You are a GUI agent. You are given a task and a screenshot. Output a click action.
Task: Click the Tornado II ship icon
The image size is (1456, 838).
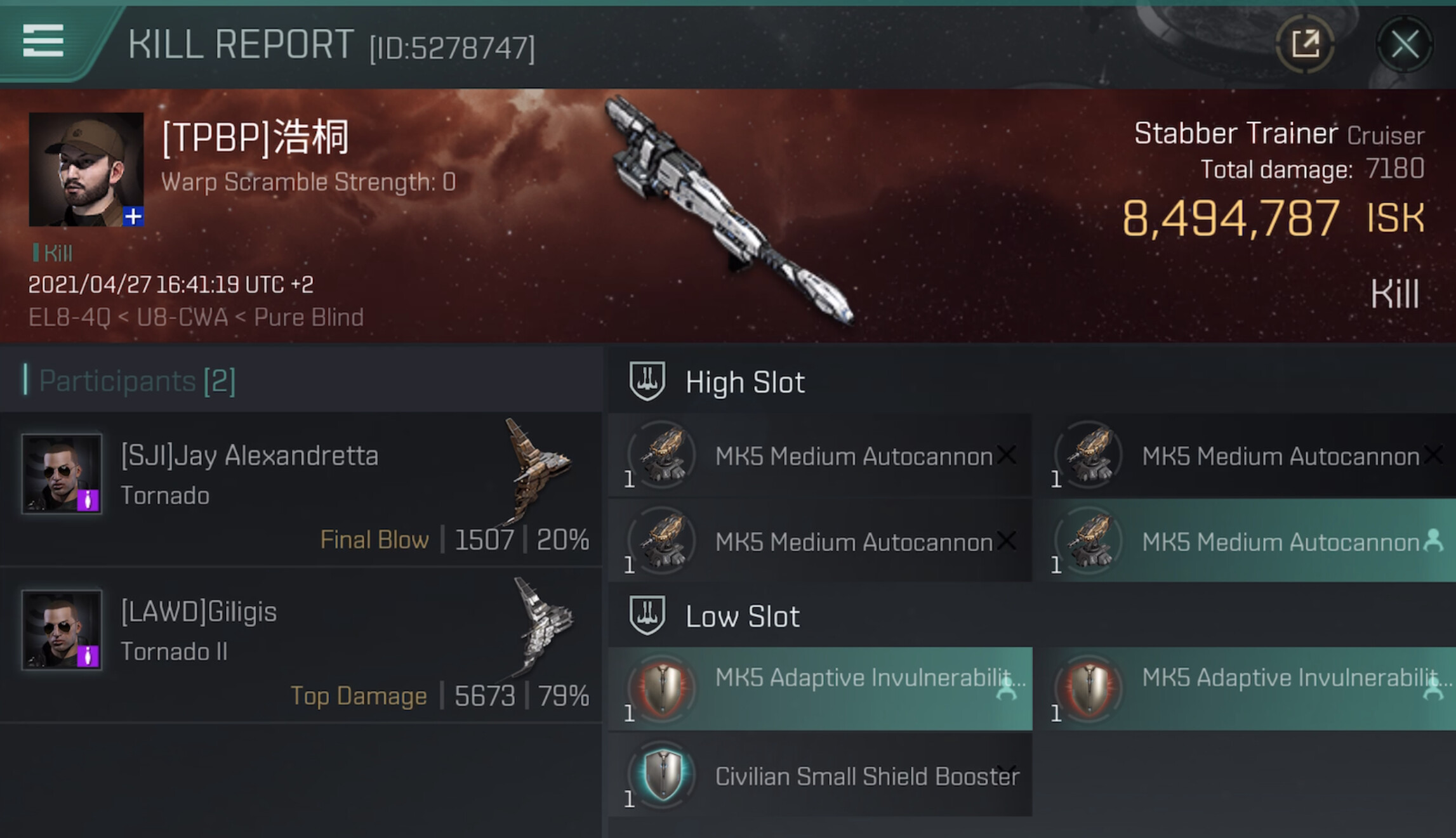[x=541, y=627]
